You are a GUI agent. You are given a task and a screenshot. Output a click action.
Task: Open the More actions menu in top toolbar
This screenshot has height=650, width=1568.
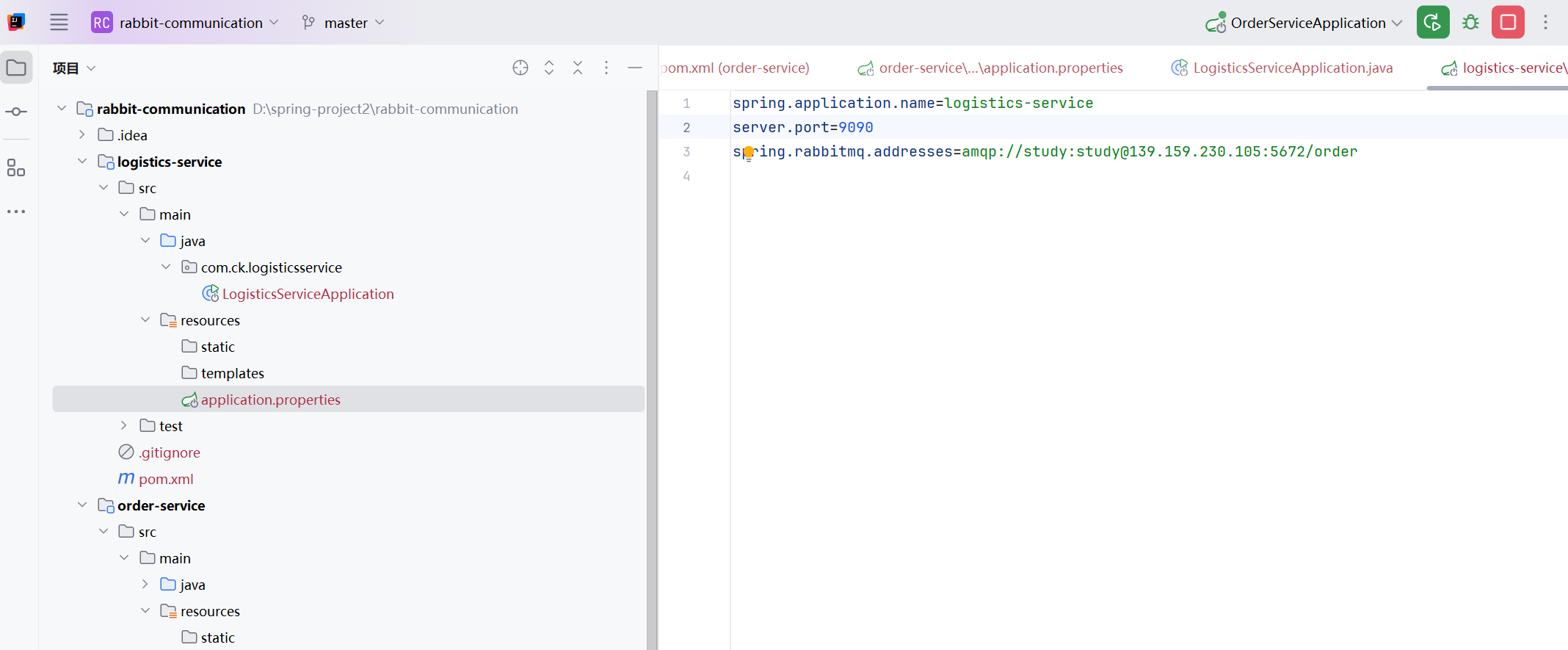pos(1545,22)
